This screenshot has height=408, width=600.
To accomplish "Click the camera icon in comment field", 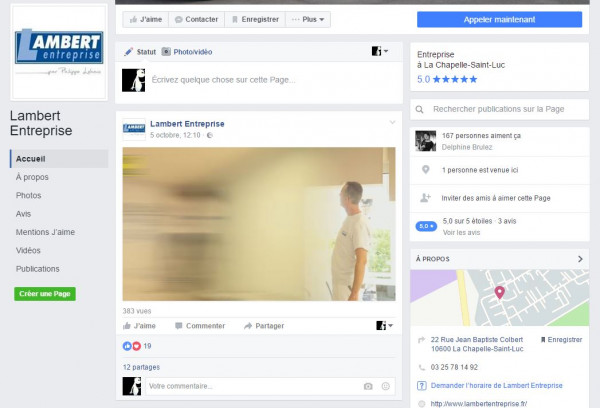I will coord(368,386).
